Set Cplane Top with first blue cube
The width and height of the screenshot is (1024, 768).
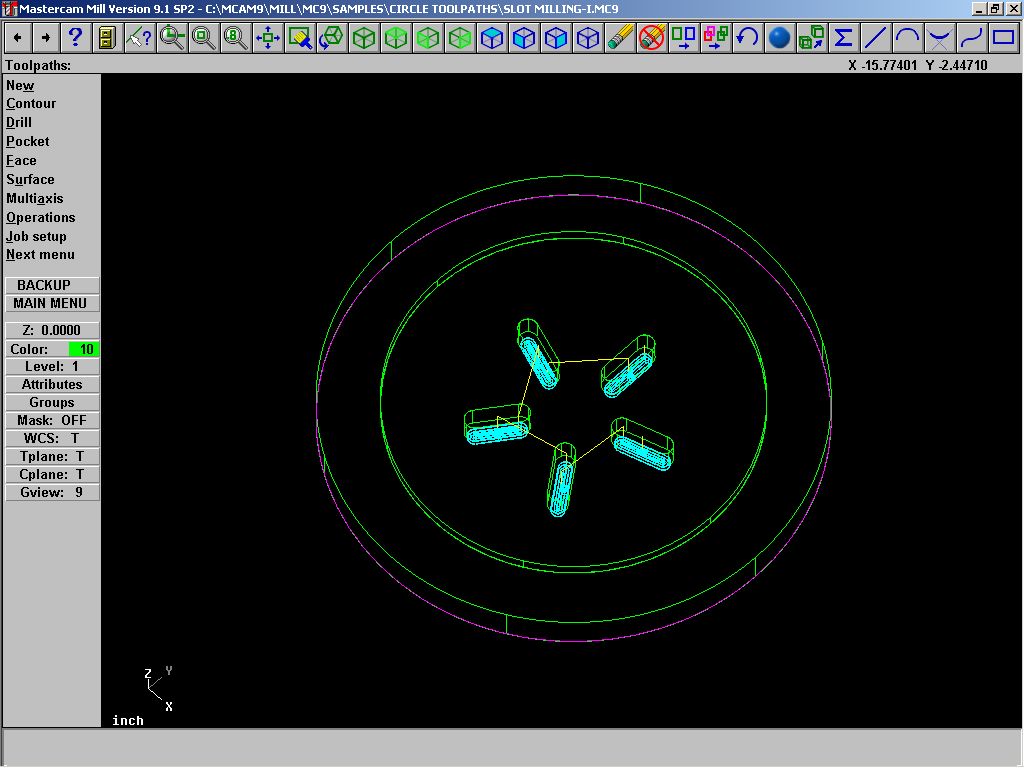click(492, 38)
